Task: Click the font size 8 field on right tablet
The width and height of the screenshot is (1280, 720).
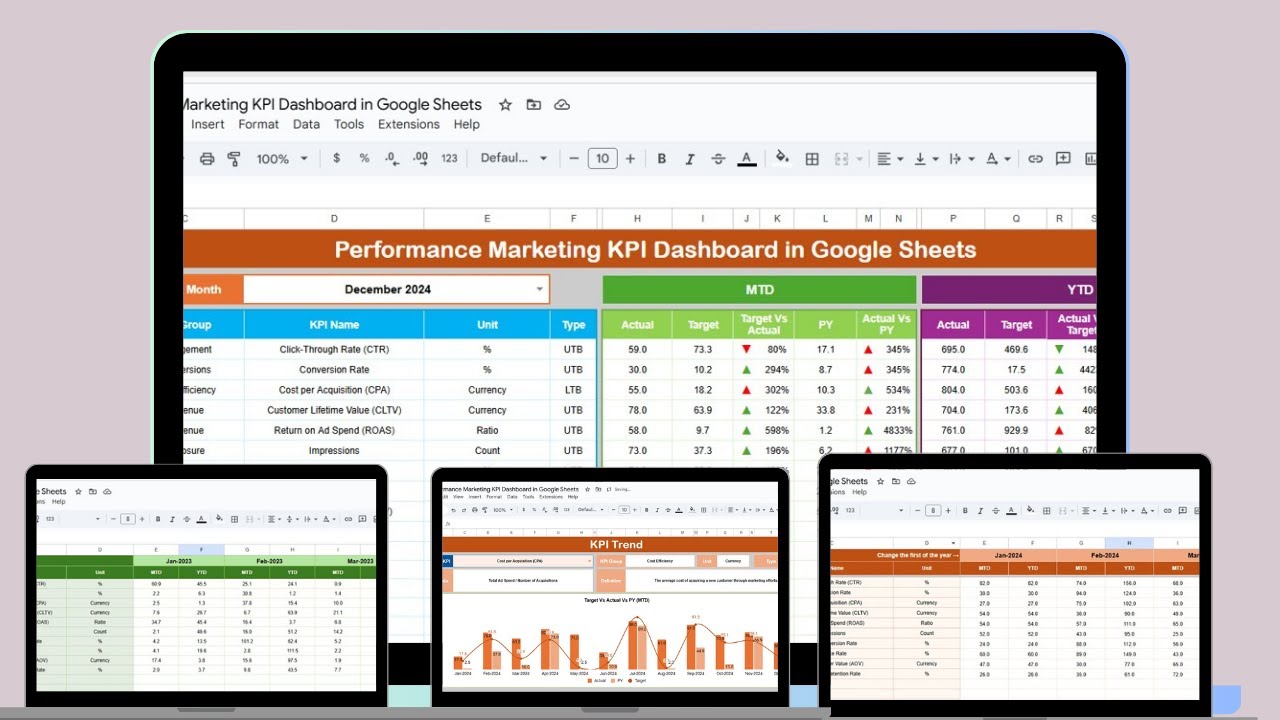Action: click(x=931, y=510)
